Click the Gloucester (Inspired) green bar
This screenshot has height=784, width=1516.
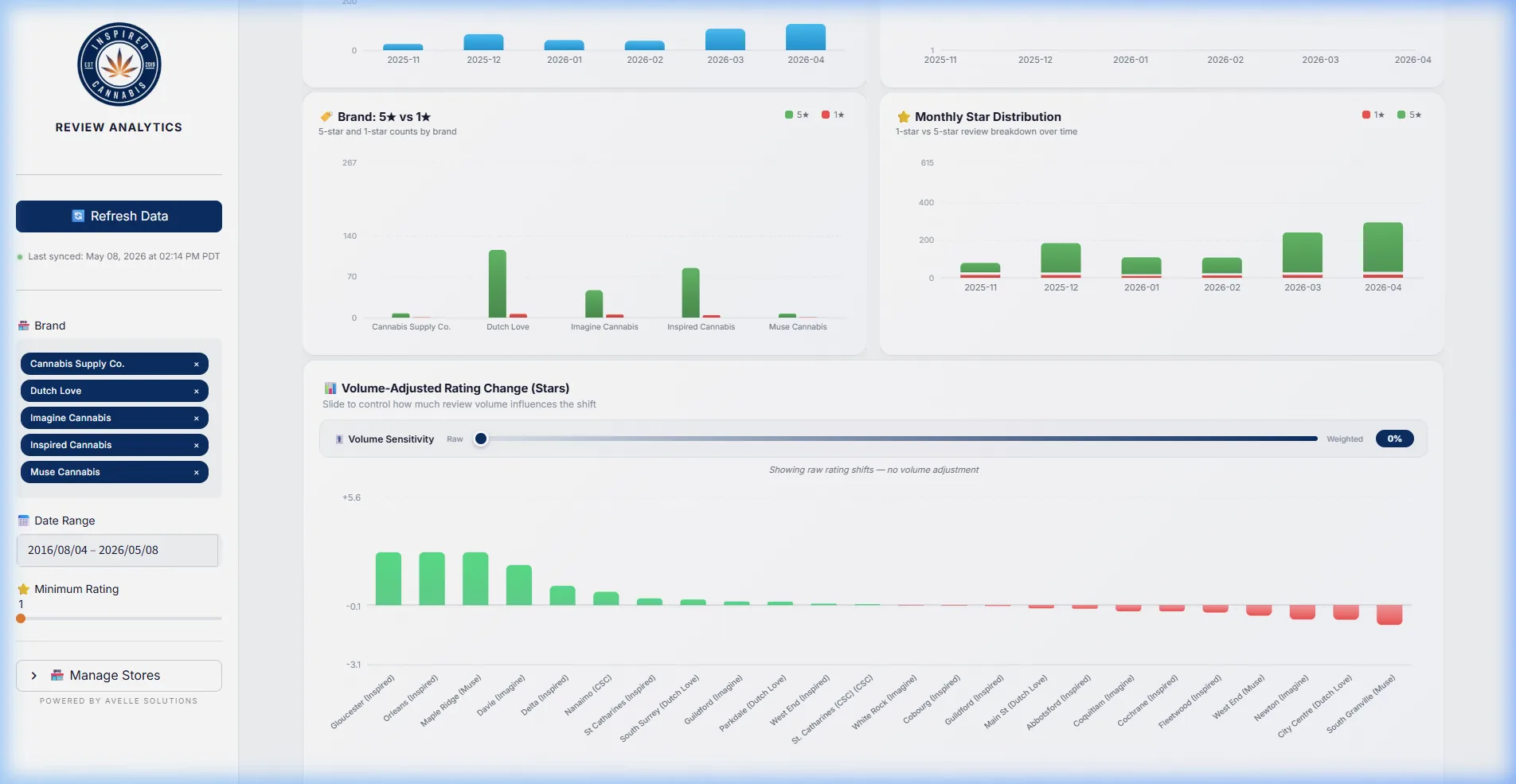[x=389, y=579]
